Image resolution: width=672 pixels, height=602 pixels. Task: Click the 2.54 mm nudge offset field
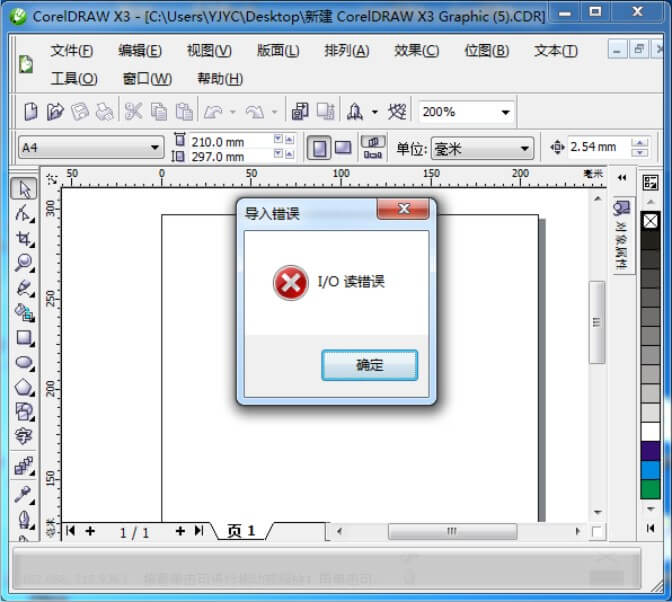[x=598, y=147]
